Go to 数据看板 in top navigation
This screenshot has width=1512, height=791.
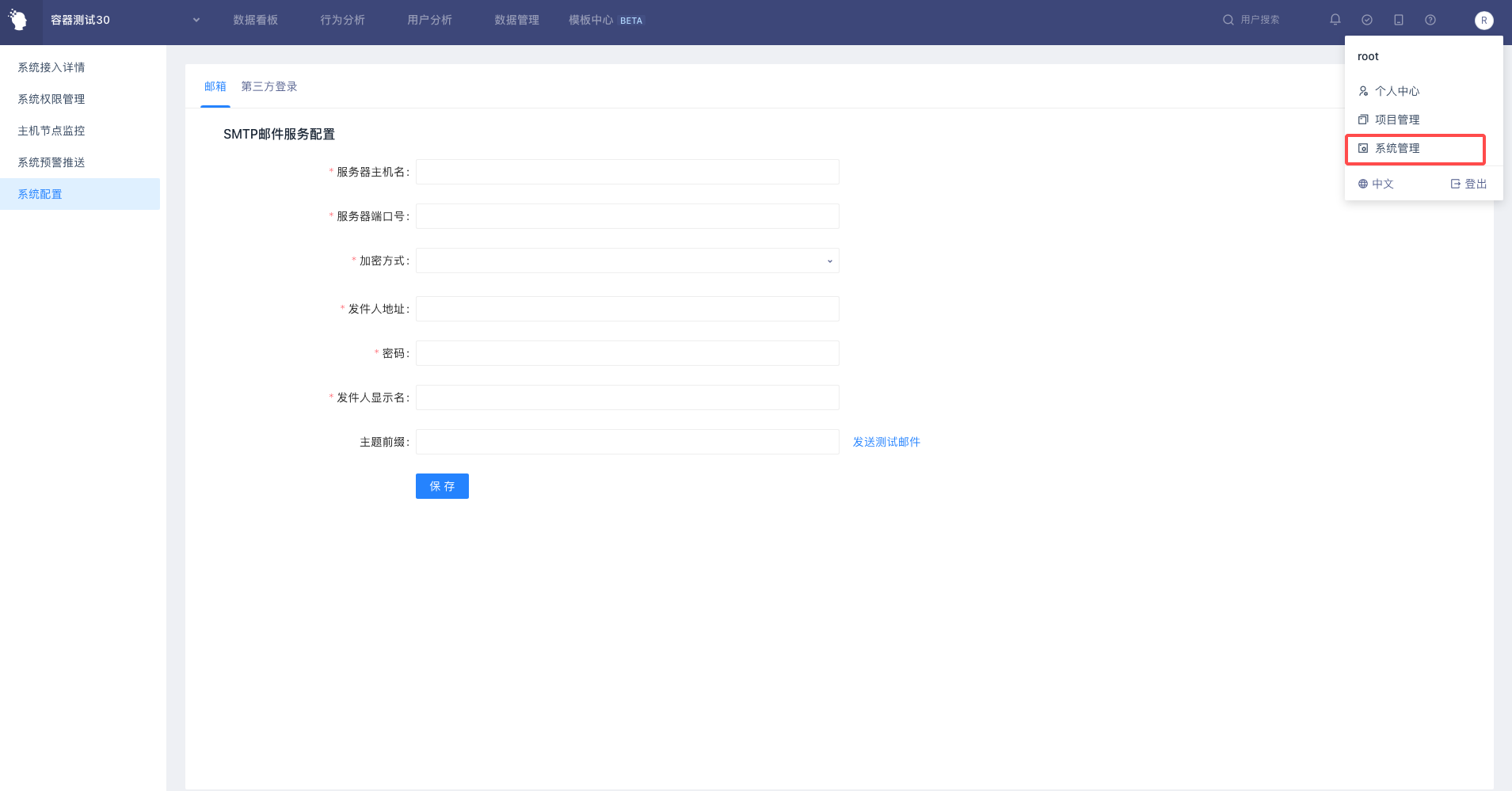click(255, 20)
